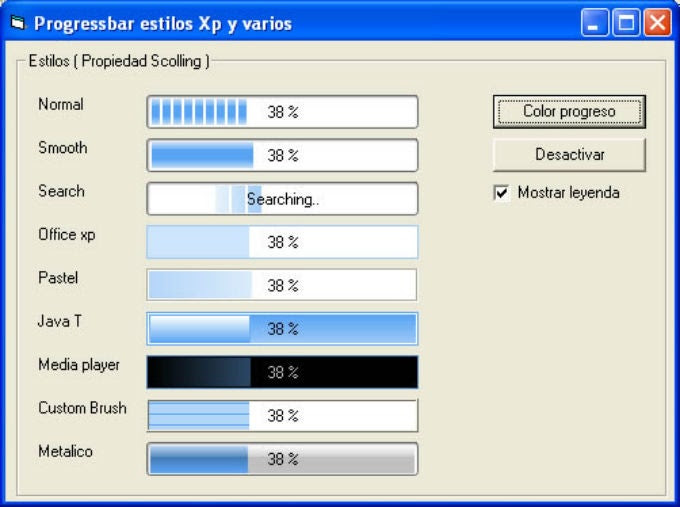Click the Desactivar button
Image resolution: width=680 pixels, height=507 pixels.
point(569,155)
